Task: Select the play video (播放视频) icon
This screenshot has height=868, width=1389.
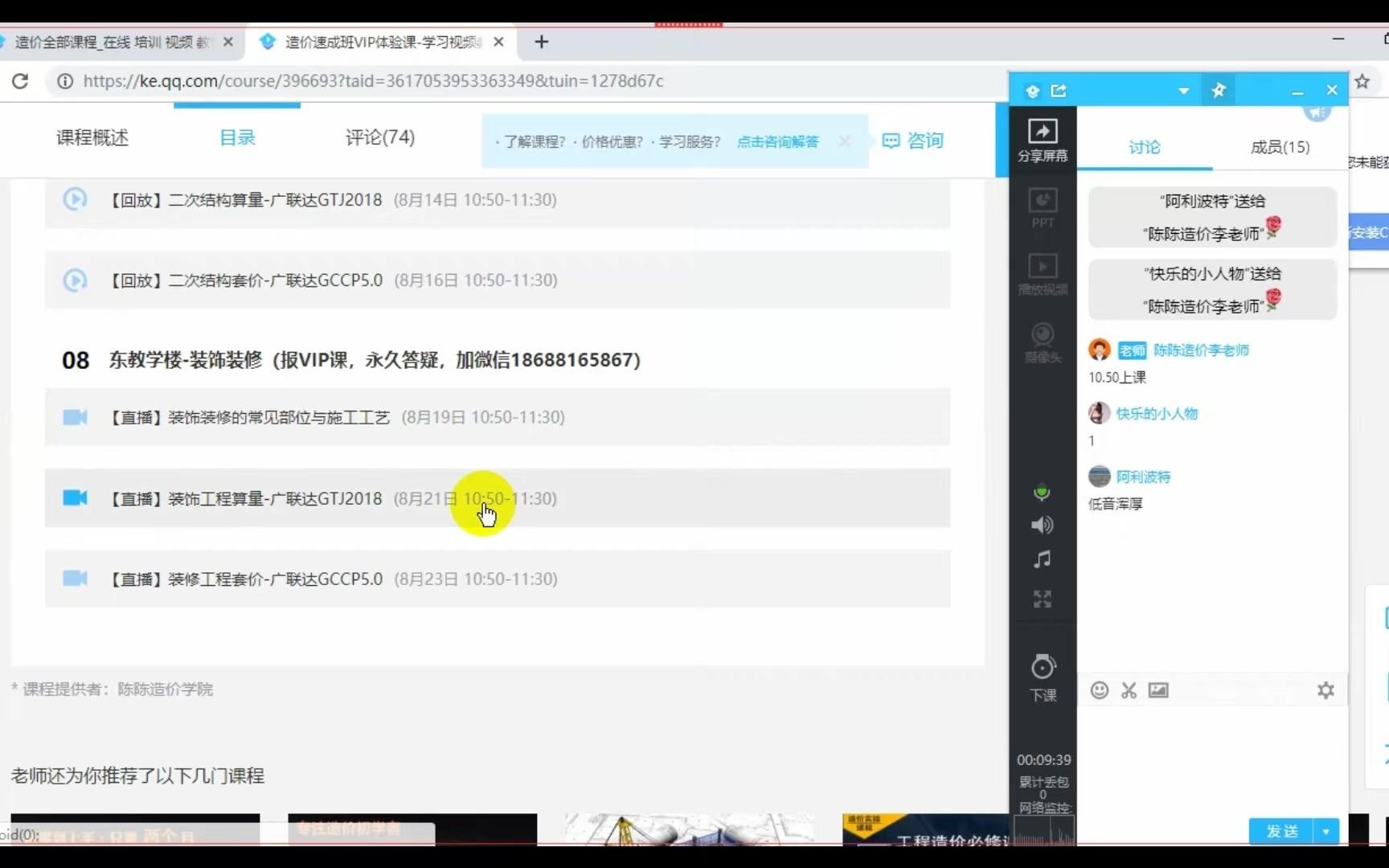Action: coord(1043,274)
